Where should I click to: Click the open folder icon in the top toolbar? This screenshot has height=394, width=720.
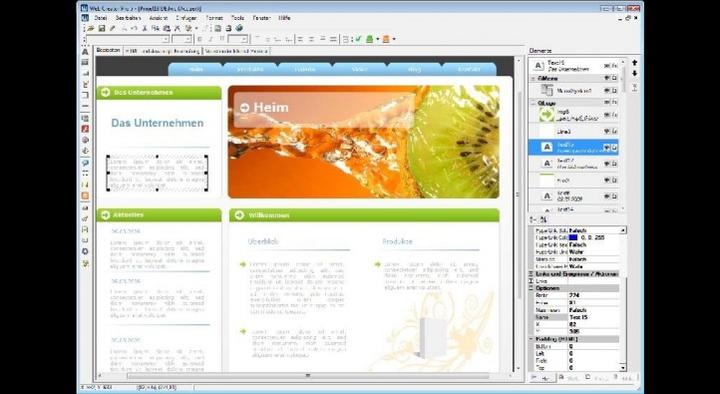91,28
